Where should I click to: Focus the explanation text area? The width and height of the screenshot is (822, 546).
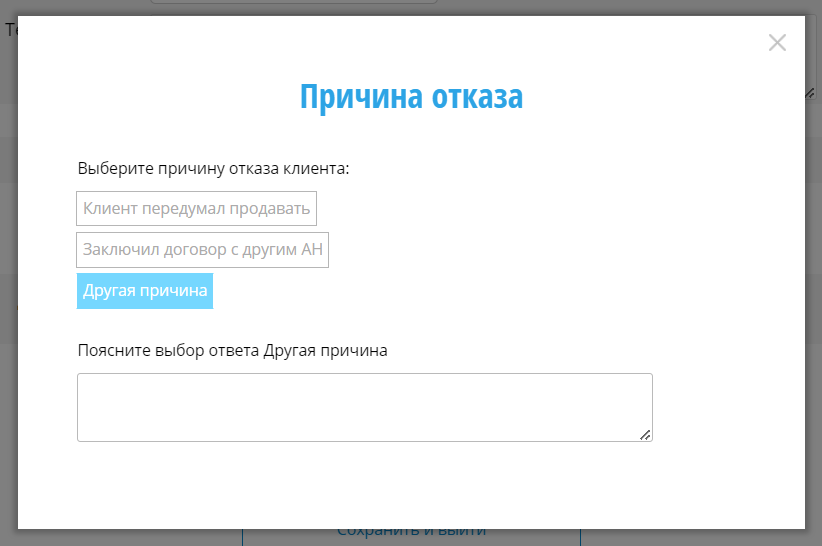click(x=364, y=407)
